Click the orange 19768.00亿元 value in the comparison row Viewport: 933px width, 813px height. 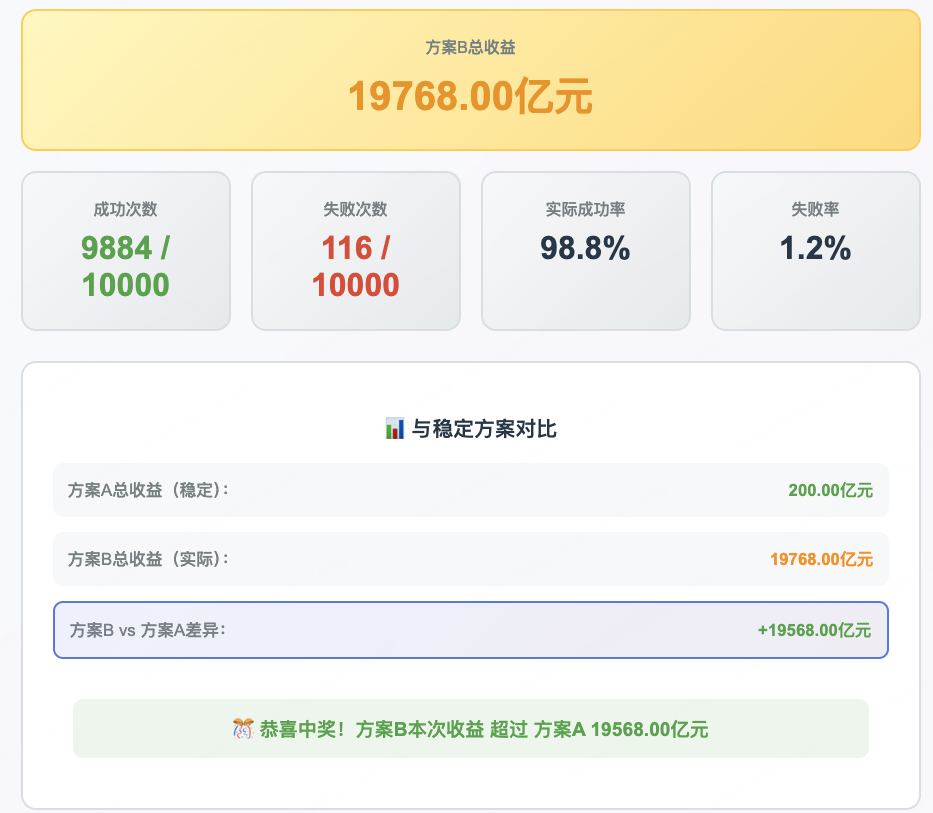point(821,559)
